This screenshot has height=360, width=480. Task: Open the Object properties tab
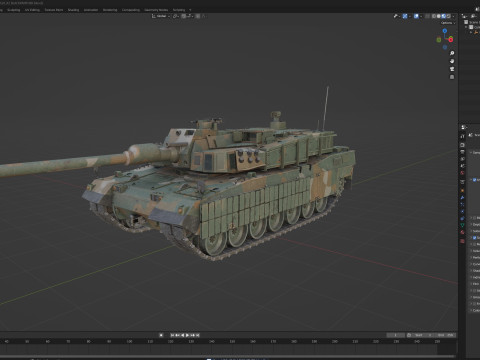click(462, 190)
